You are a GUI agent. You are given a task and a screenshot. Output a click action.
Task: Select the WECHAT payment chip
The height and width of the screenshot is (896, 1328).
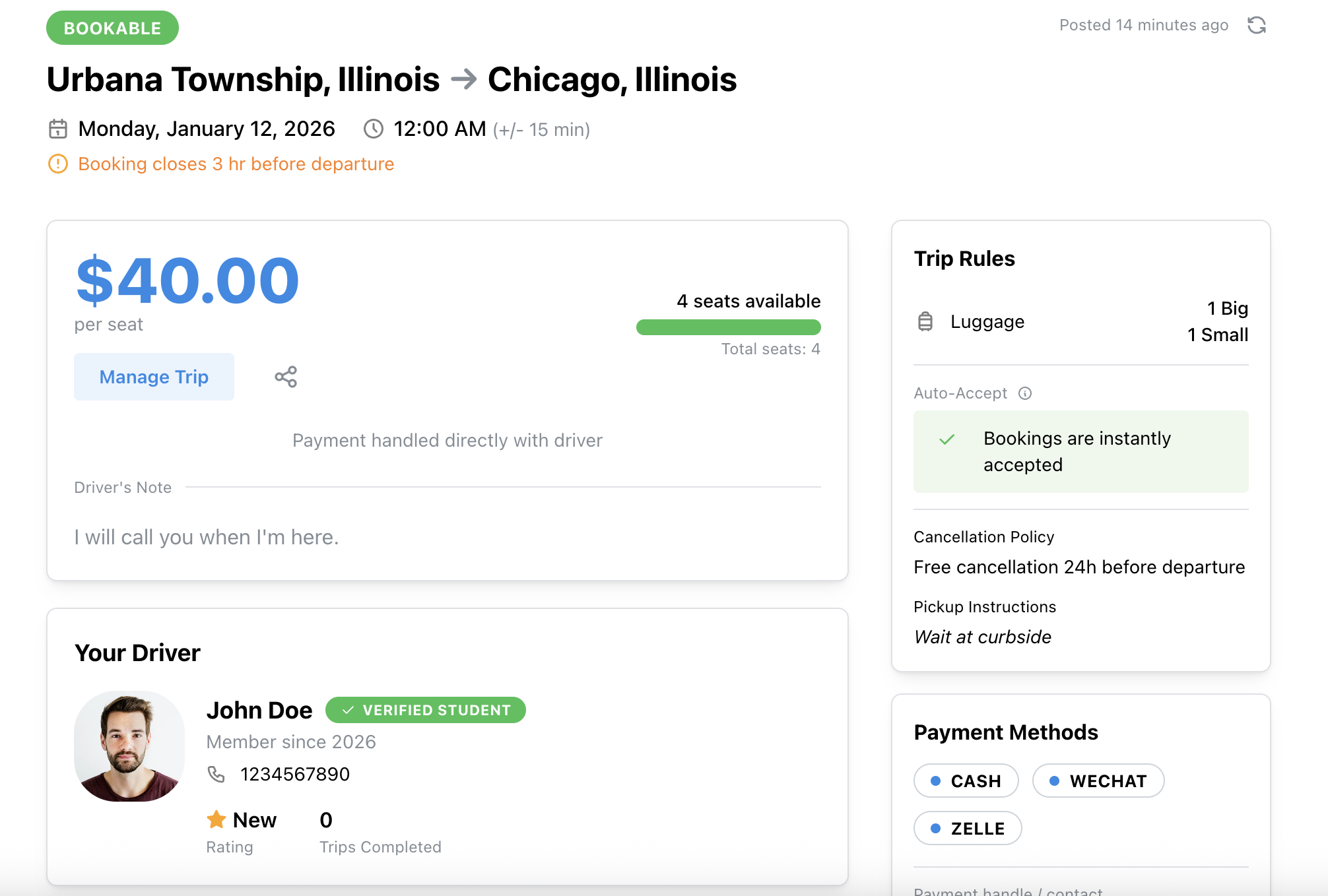pyautogui.click(x=1098, y=781)
